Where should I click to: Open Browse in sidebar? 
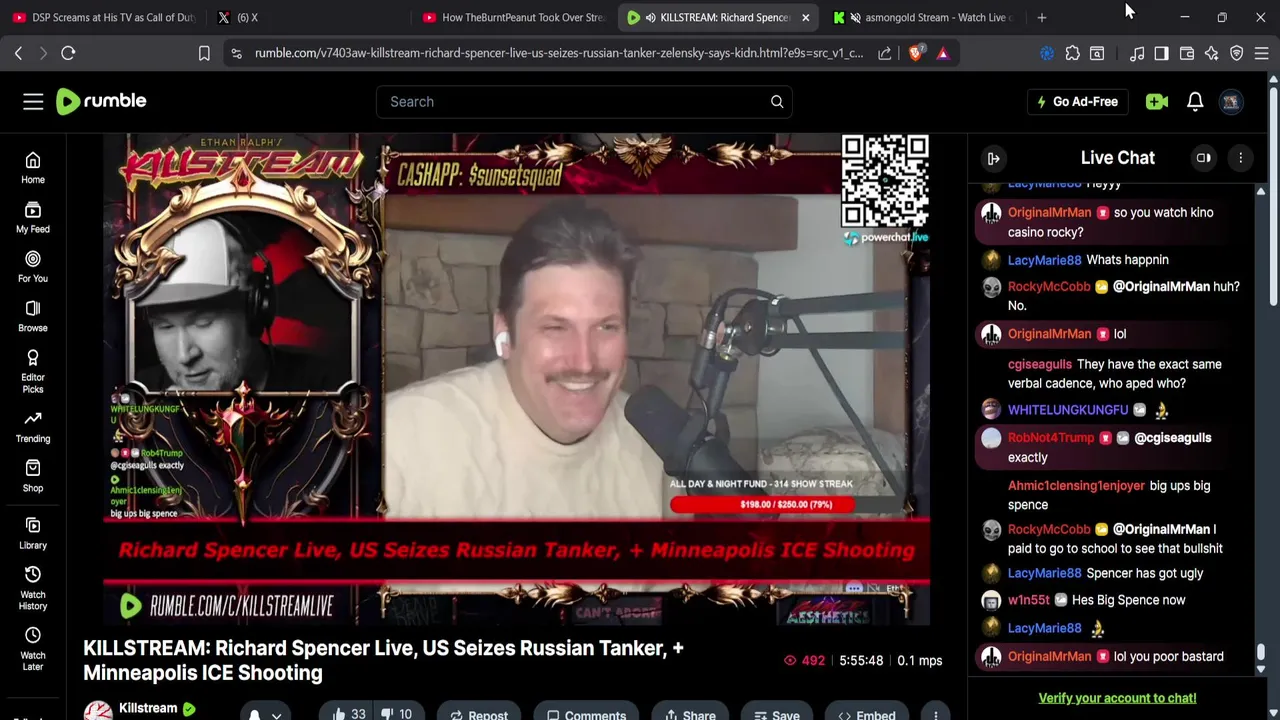33,316
